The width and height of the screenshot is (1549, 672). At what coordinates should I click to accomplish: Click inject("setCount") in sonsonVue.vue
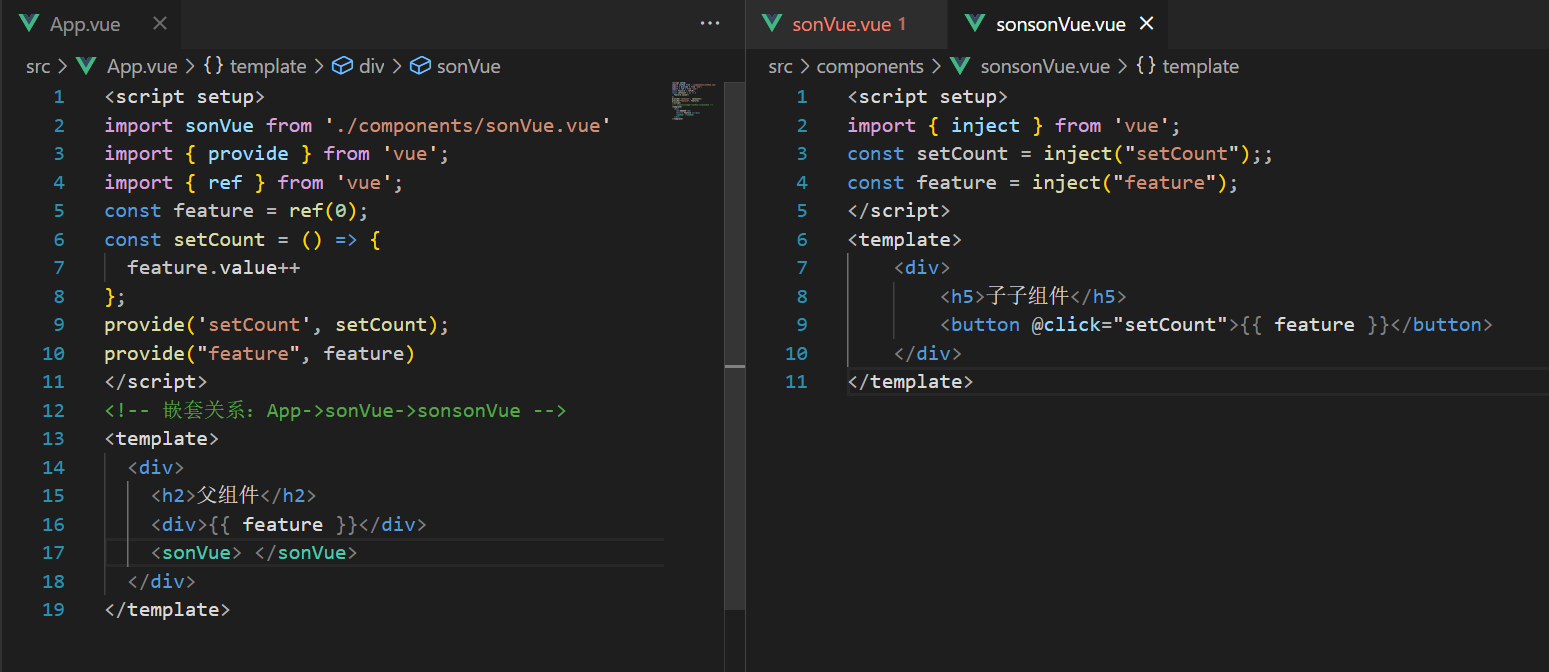point(1147,154)
